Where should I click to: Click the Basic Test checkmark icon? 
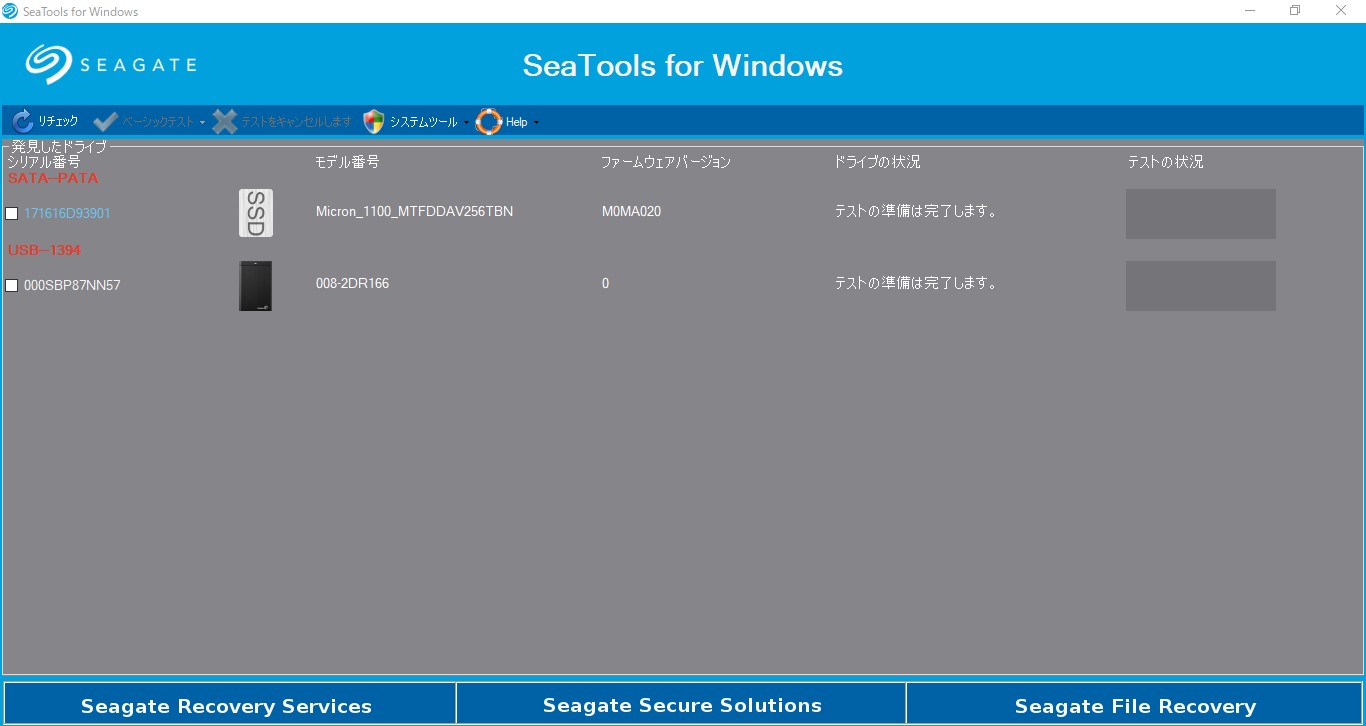pyautogui.click(x=106, y=122)
